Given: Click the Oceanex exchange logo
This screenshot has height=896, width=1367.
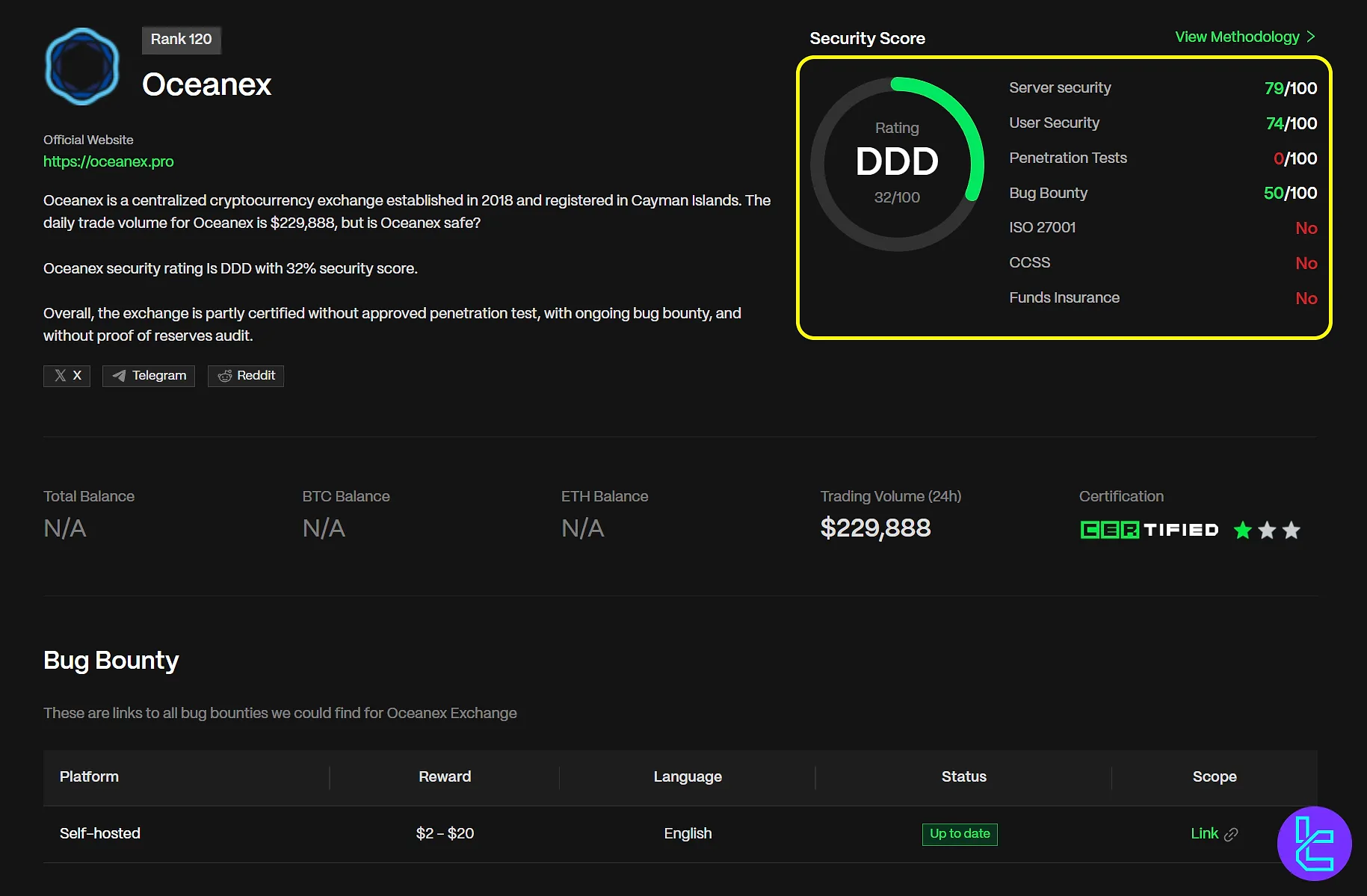Looking at the screenshot, I should pos(82,67).
